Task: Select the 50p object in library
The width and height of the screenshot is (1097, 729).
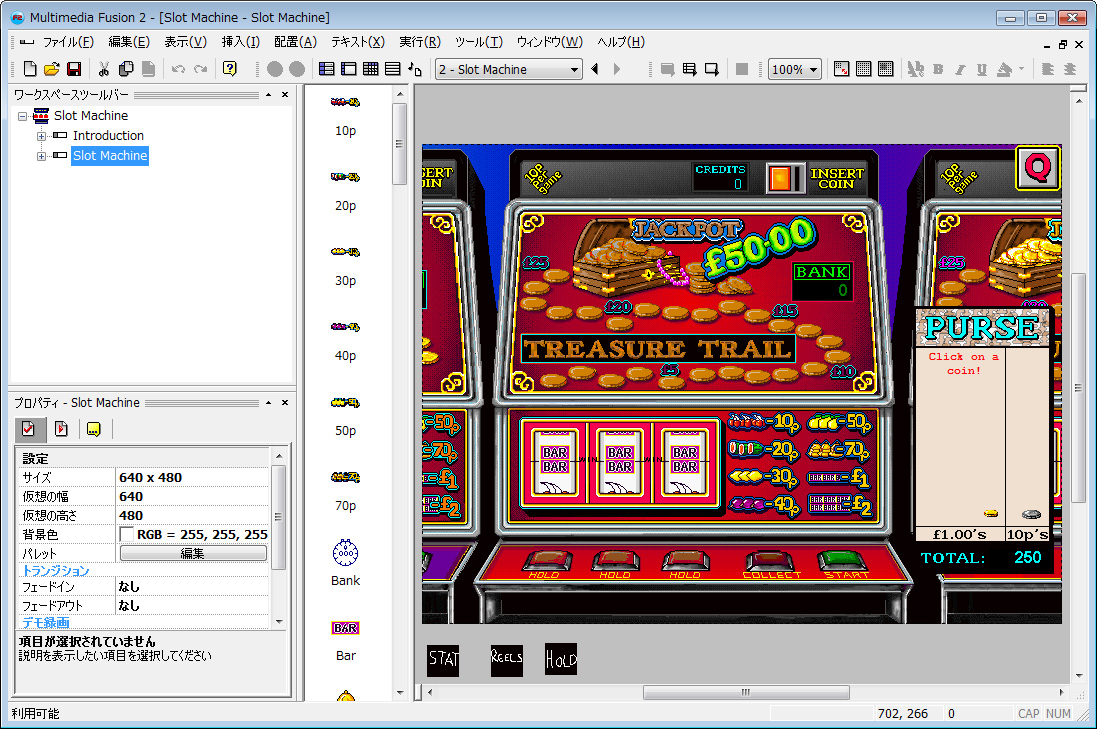Action: 345,416
